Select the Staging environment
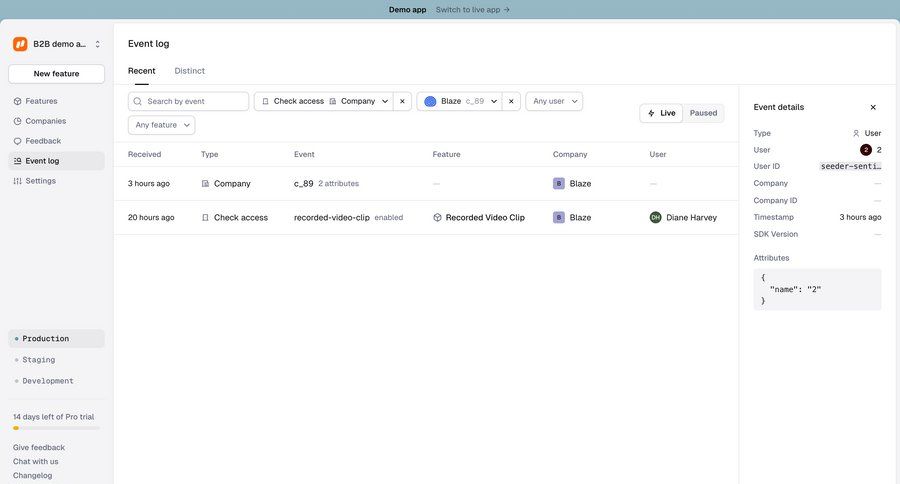 [x=39, y=360]
